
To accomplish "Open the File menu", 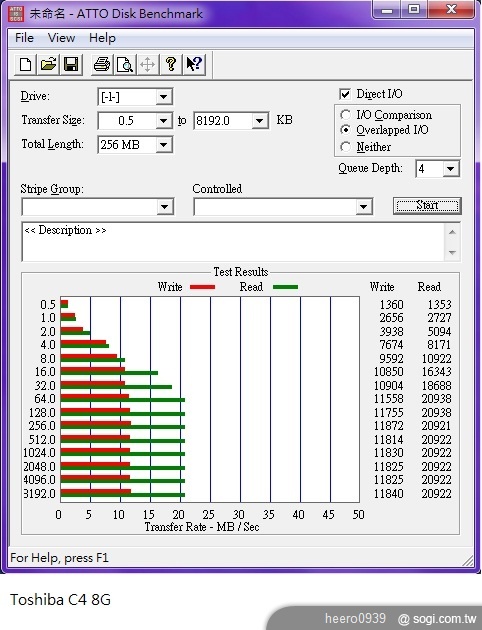I will [x=25, y=38].
